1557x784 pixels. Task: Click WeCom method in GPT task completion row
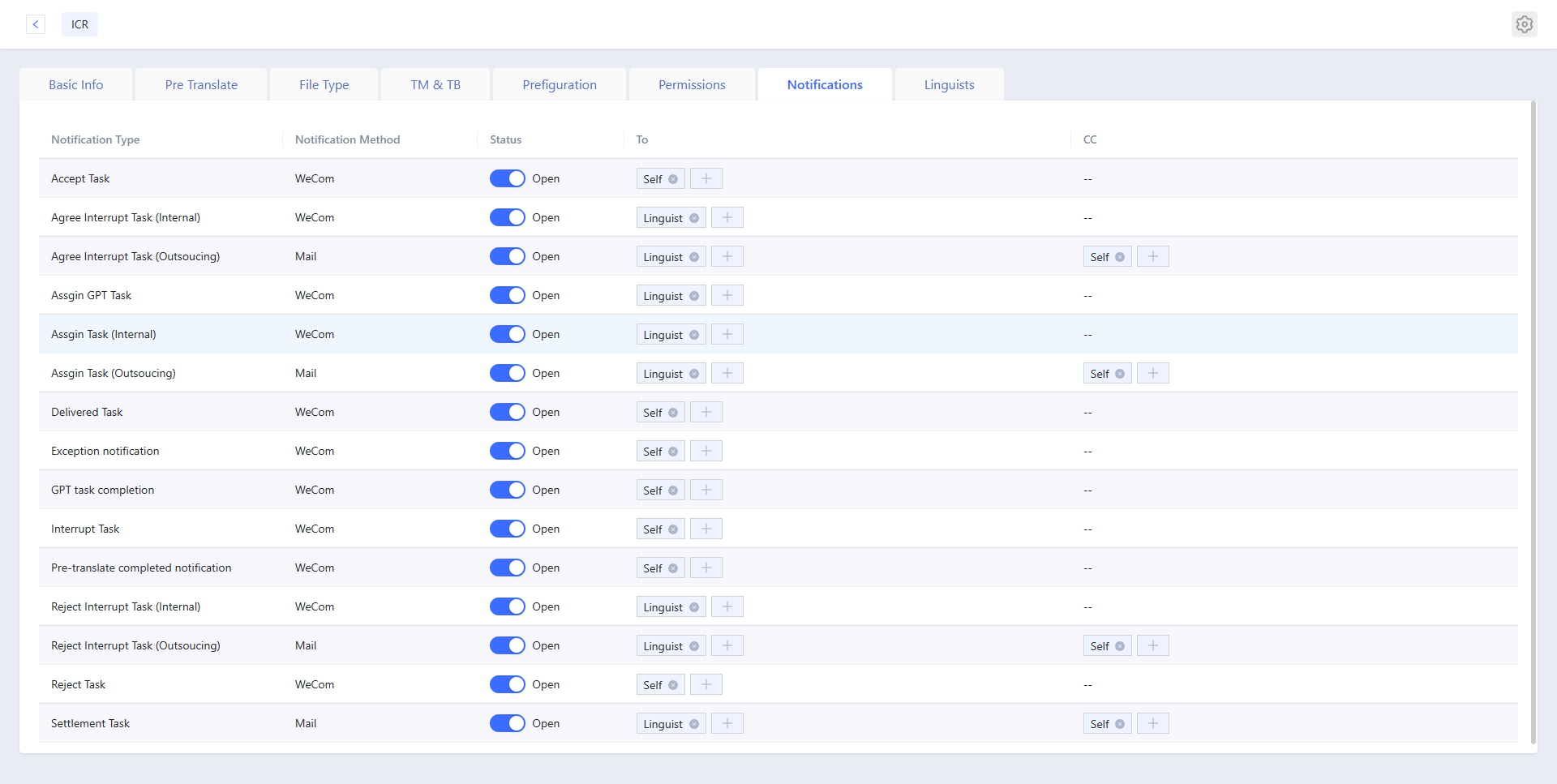coord(315,490)
